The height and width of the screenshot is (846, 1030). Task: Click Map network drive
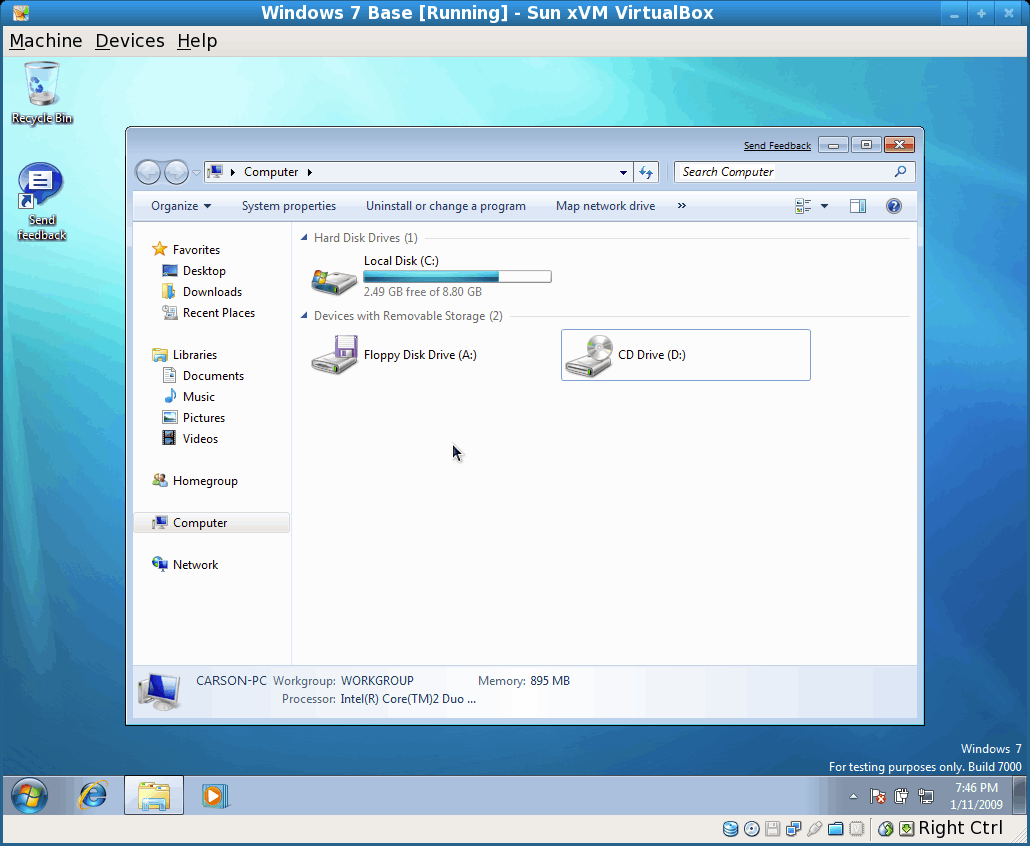(605, 206)
